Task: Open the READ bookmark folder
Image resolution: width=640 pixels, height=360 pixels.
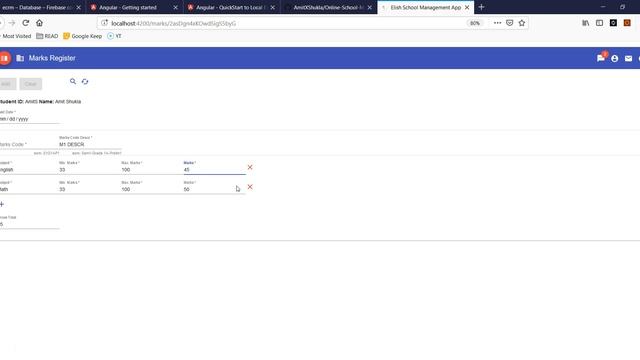Action: click(47, 36)
